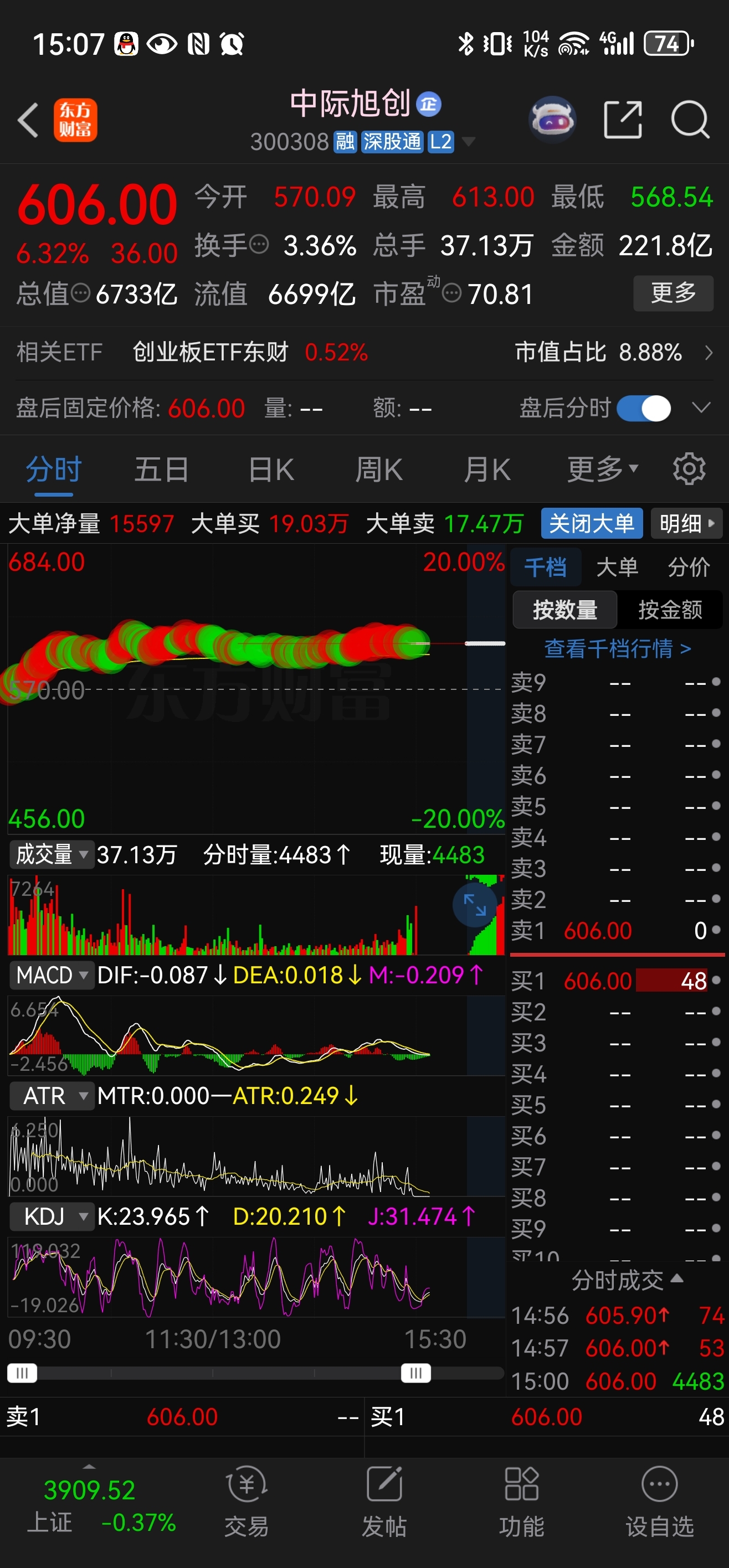Toggle 关闭大单 button
Image resolution: width=729 pixels, height=1568 pixels.
pos(592,523)
